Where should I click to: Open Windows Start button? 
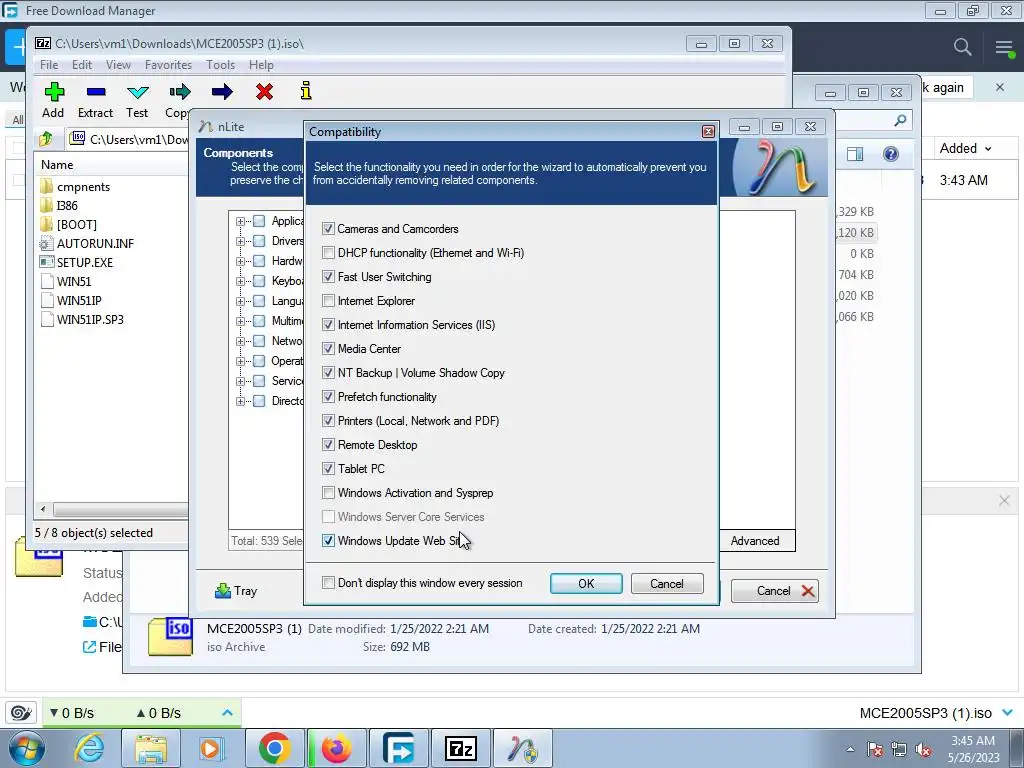click(x=27, y=749)
